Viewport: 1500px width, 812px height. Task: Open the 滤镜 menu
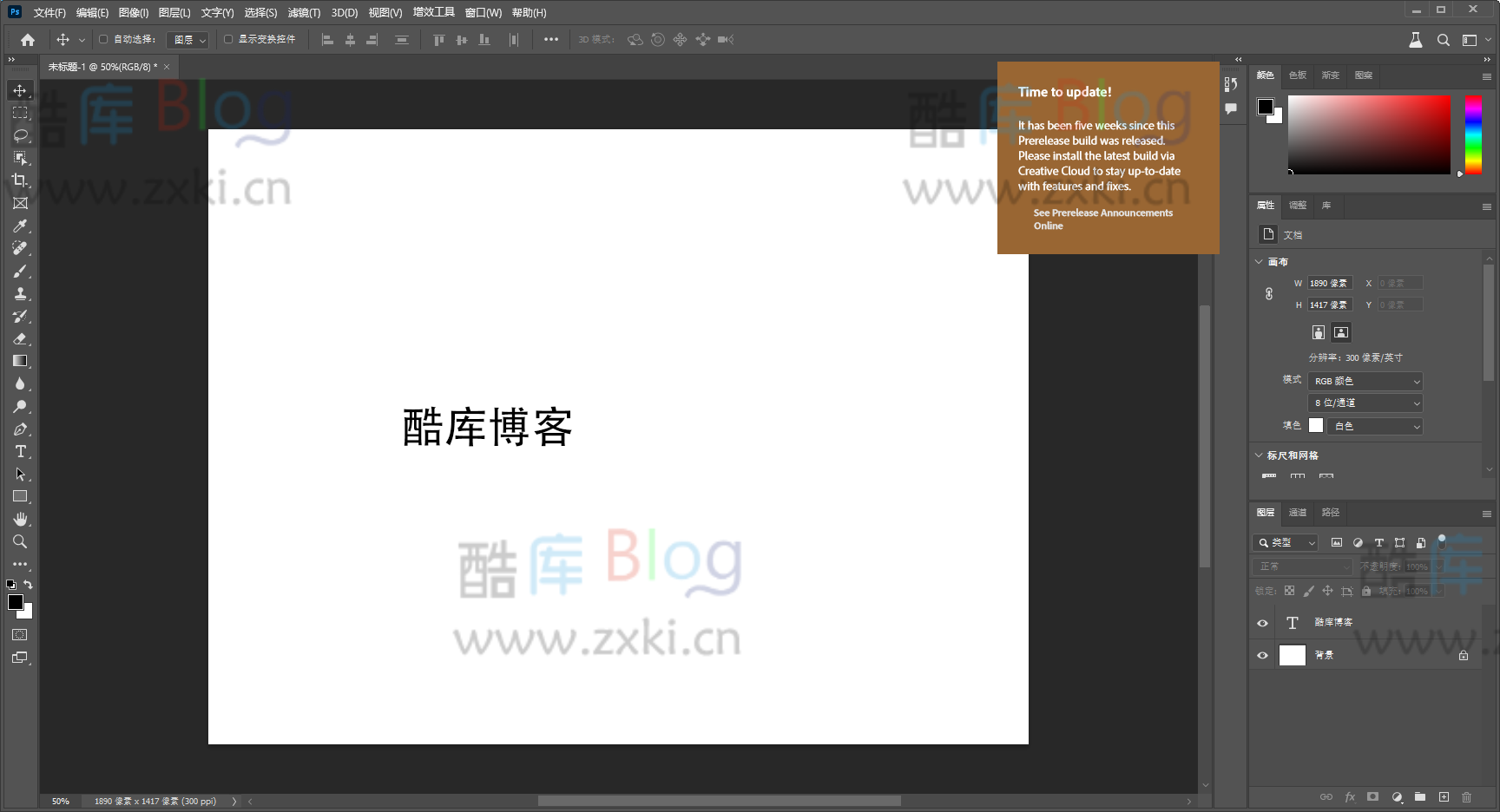pos(303,12)
